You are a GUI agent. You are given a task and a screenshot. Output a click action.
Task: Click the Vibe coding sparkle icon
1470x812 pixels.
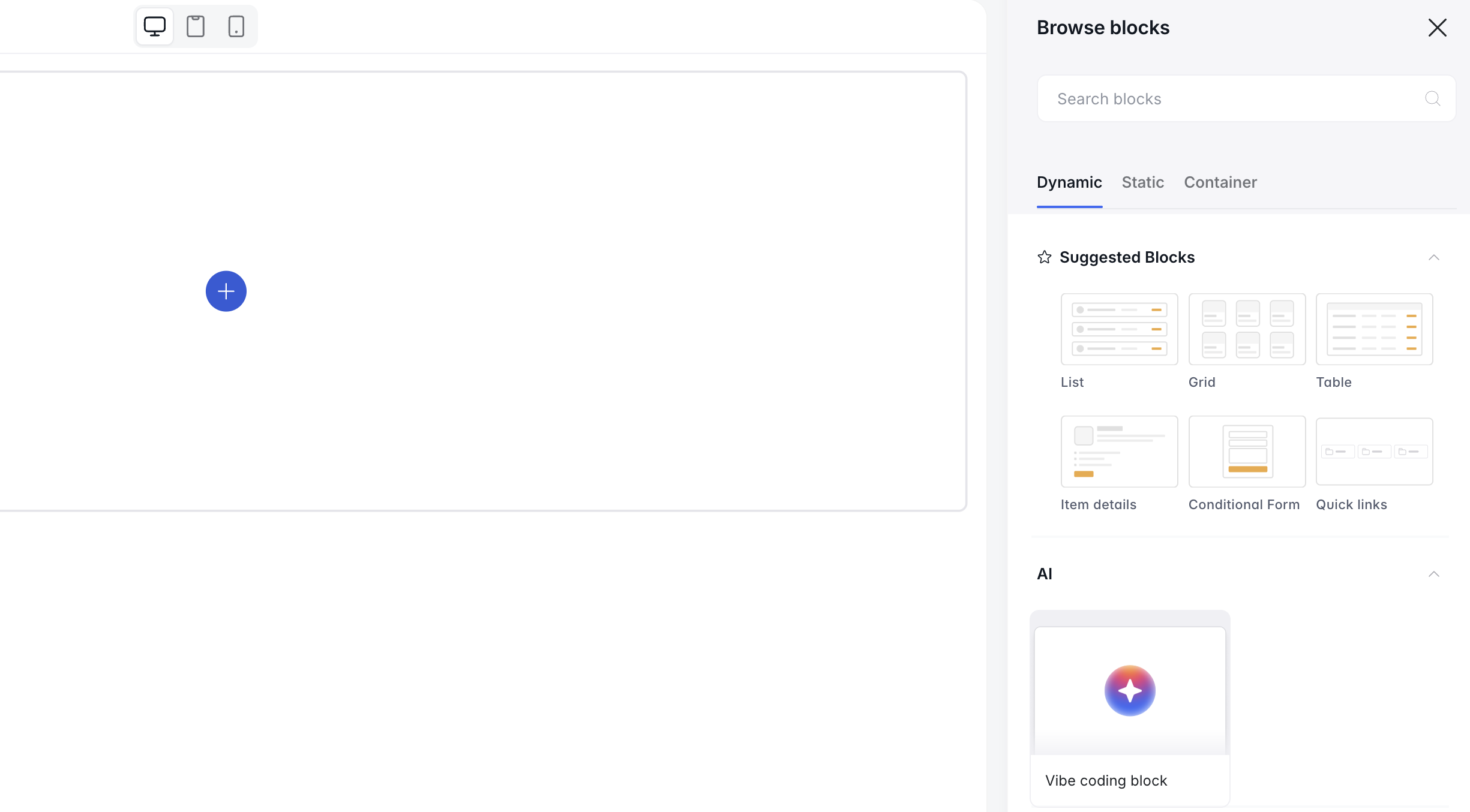[x=1130, y=690]
